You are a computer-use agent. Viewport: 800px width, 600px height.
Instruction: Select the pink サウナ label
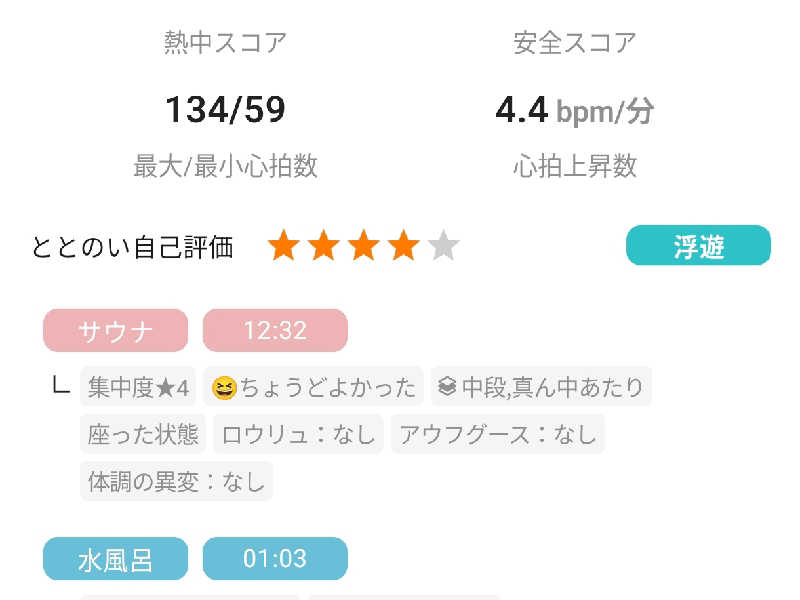pyautogui.click(x=115, y=331)
